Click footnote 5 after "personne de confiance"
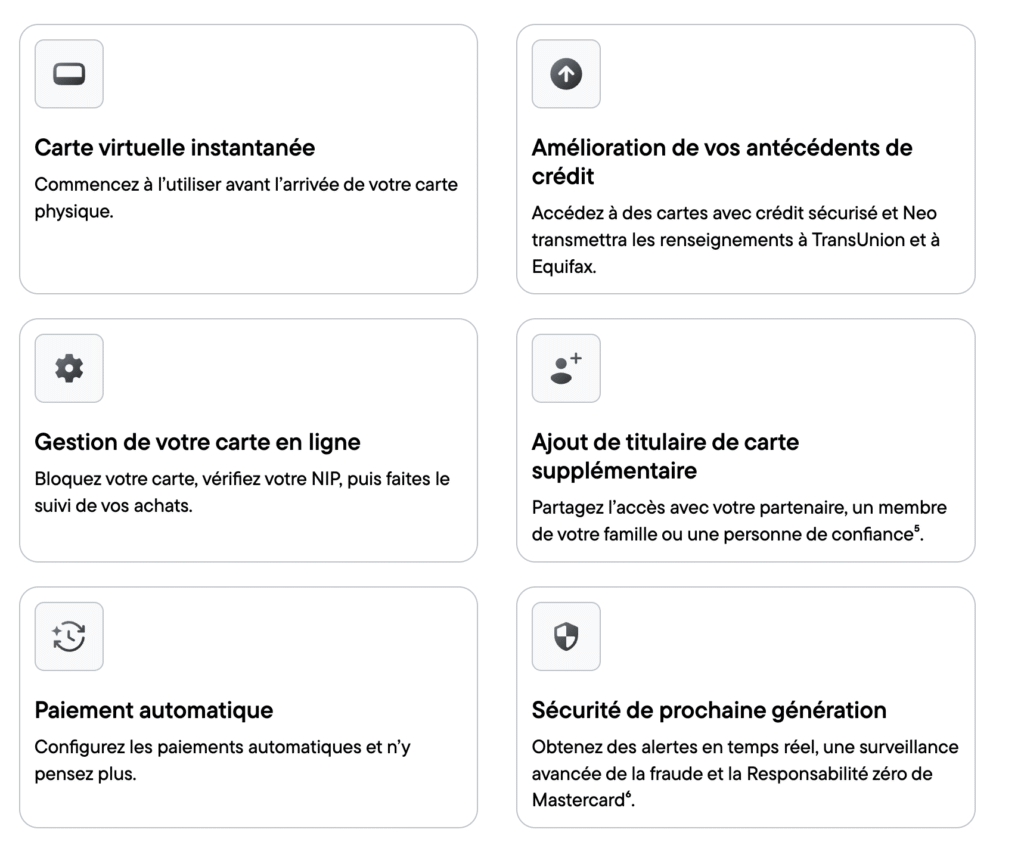The width and height of the screenshot is (1024, 845). point(916,528)
